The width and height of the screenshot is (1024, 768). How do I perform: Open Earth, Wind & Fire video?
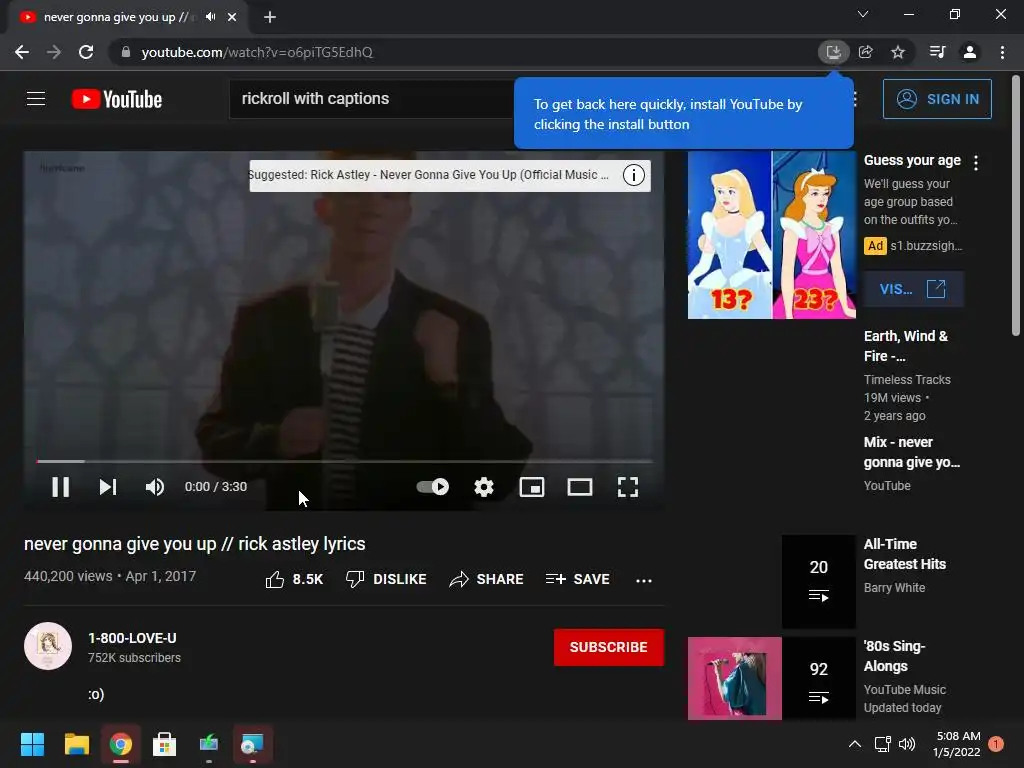(x=906, y=346)
